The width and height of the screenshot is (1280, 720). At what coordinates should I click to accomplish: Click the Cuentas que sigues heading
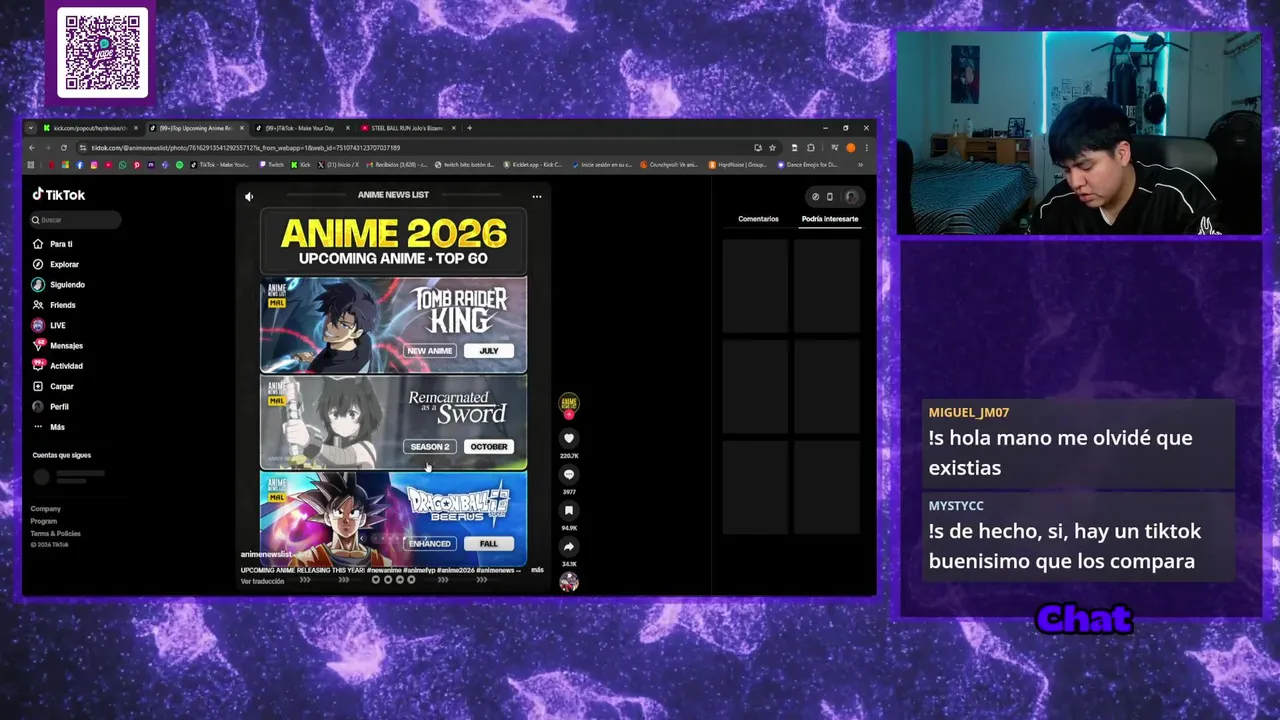click(x=61, y=455)
